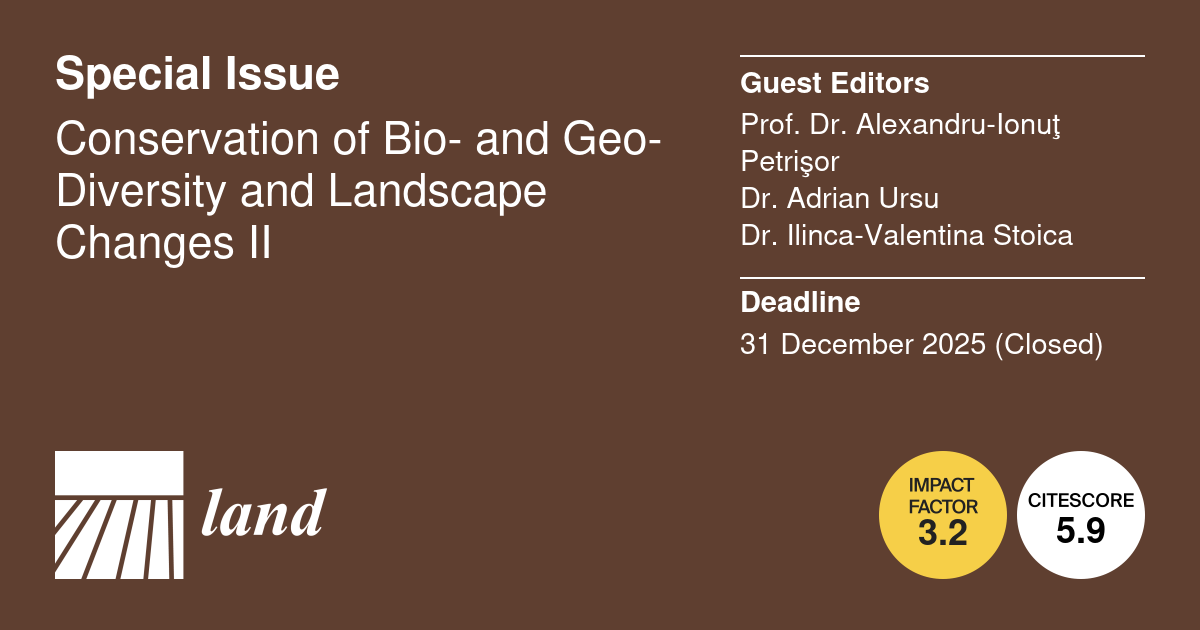Click the "CITESCORE" label text
1200x630 pixels.
point(1080,501)
